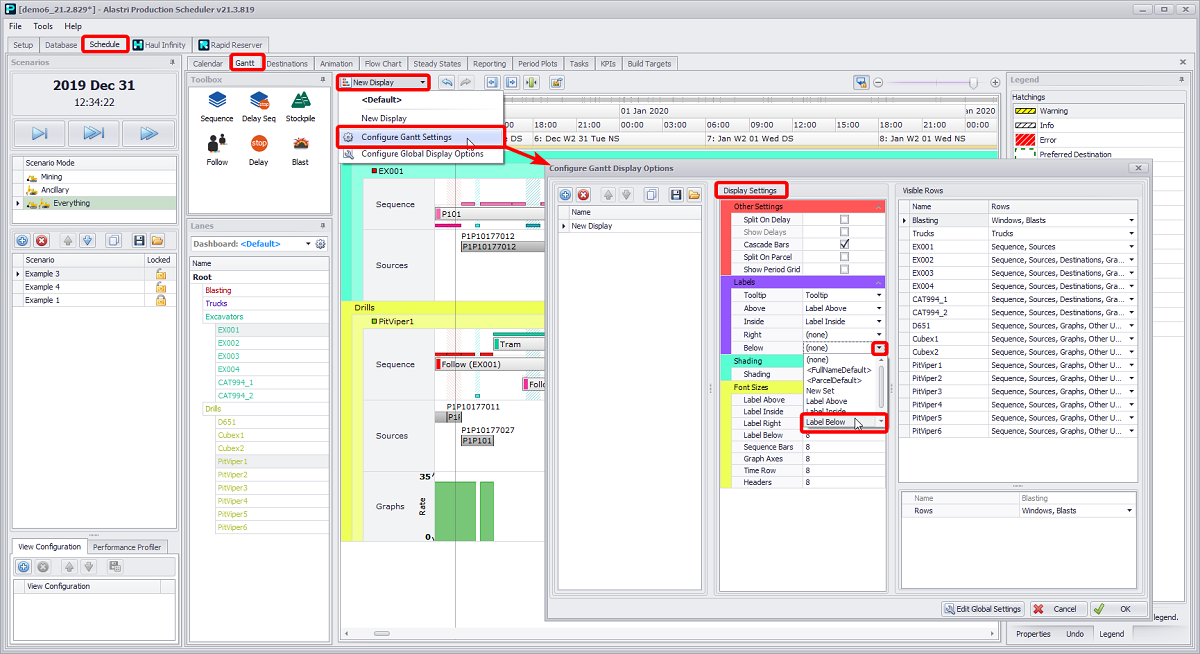
Task: Select the Delay Seq toolbox icon
Action: 259,105
